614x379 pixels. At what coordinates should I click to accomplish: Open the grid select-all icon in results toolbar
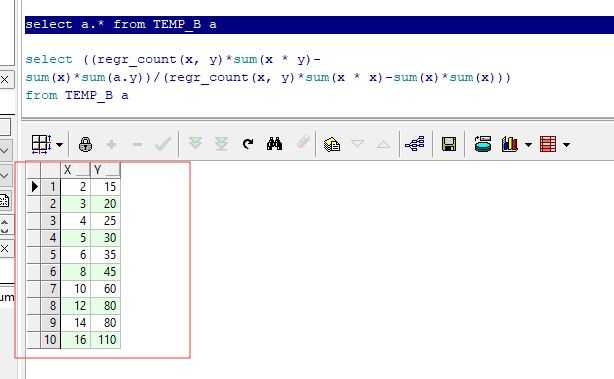coord(41,144)
